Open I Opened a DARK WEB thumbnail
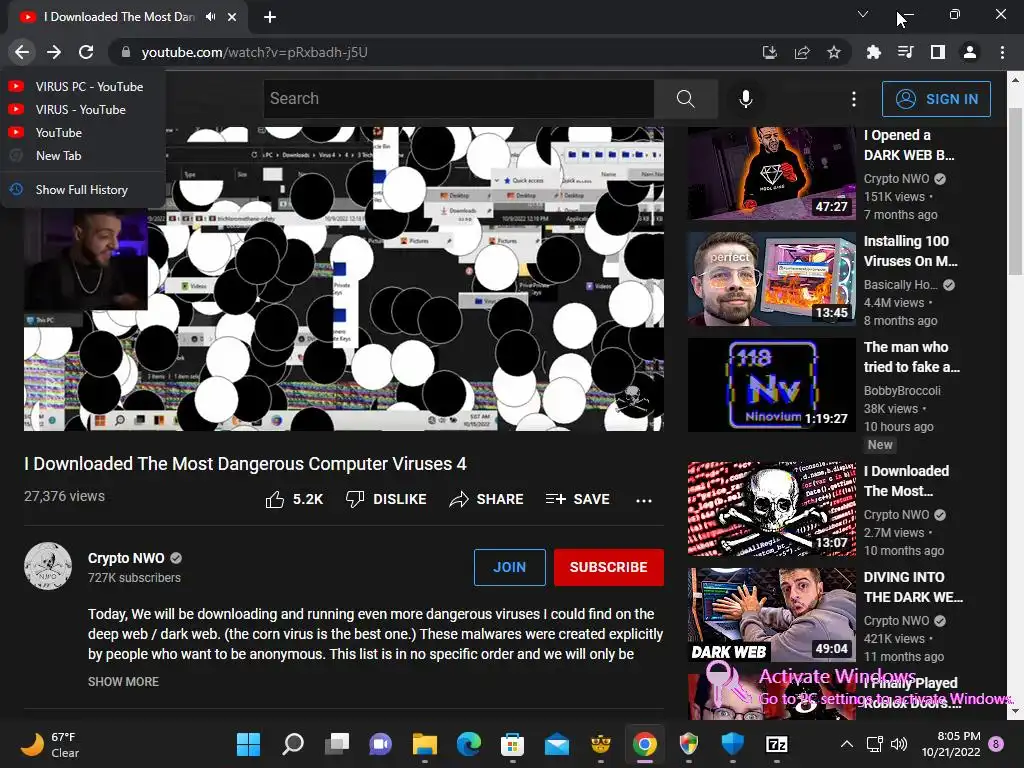Viewport: 1024px width, 768px height. tap(771, 173)
